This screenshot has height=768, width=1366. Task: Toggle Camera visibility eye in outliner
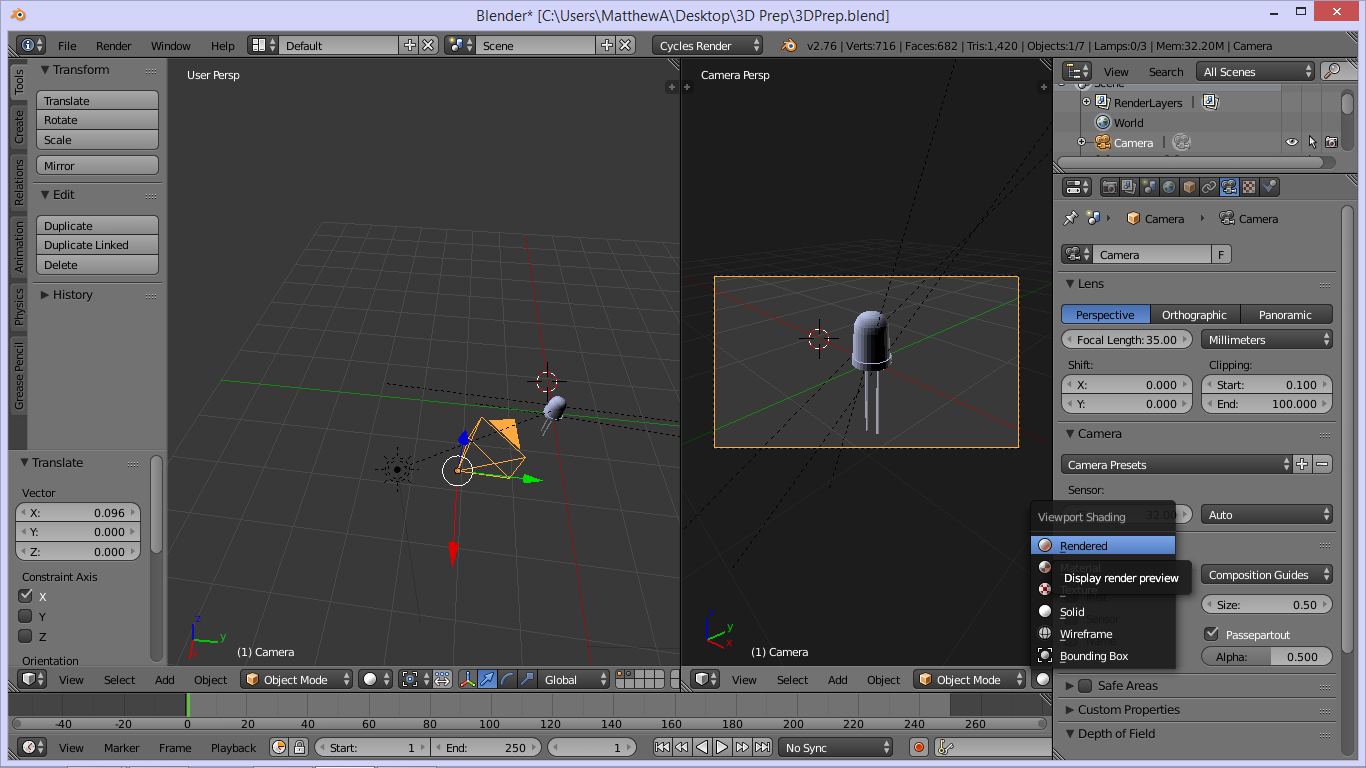tap(1292, 142)
